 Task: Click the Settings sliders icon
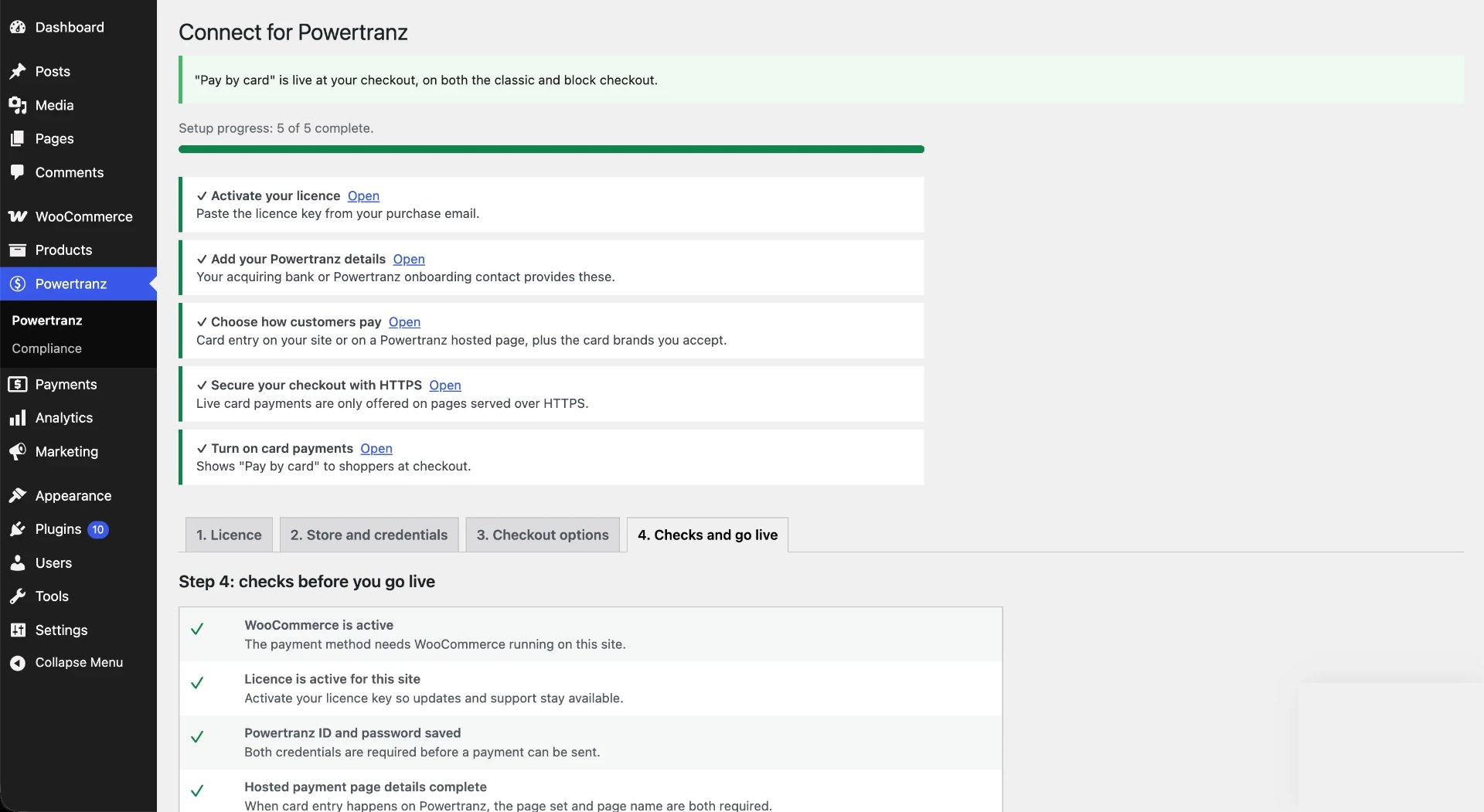click(x=18, y=630)
